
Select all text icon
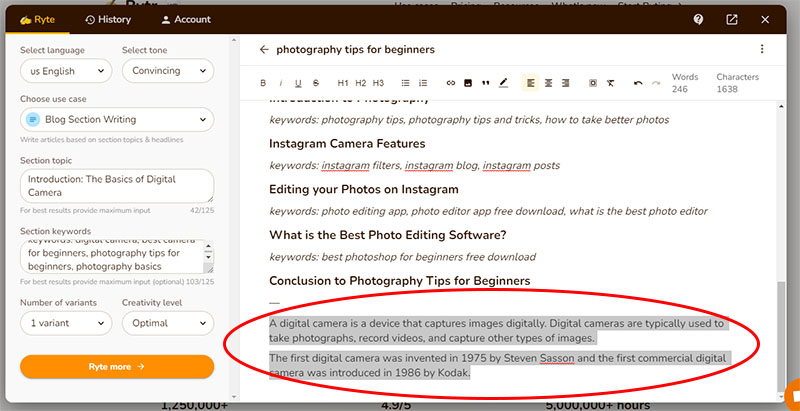[593, 83]
